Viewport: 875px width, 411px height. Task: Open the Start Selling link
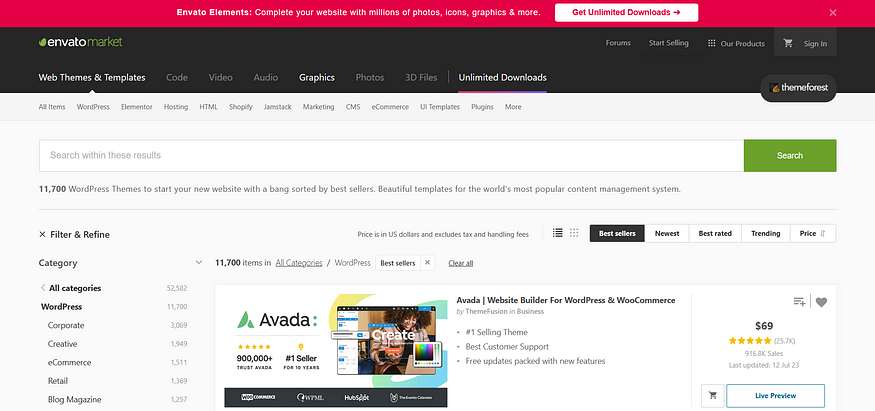[669, 43]
